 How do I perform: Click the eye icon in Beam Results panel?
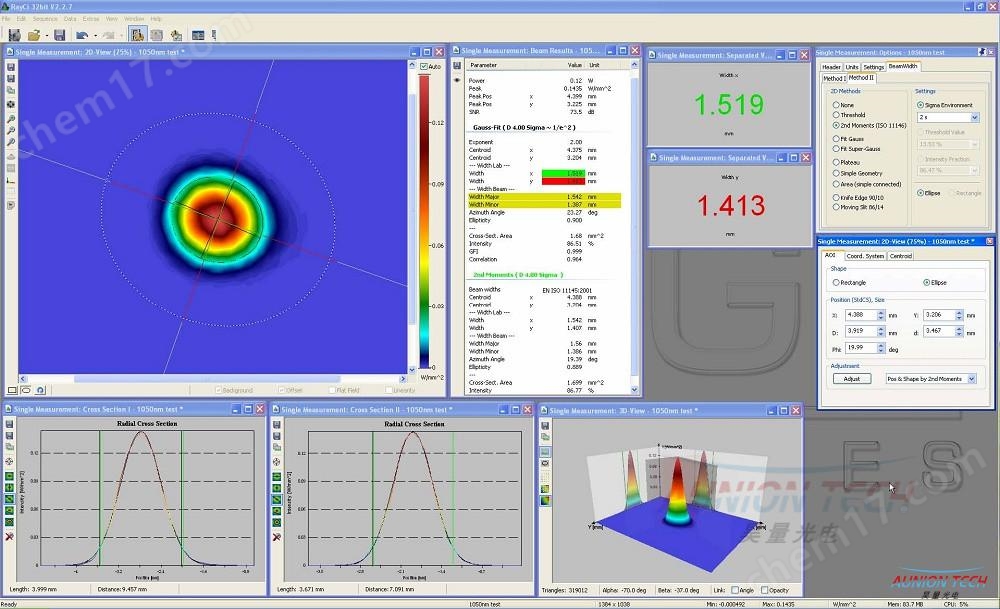(457, 79)
